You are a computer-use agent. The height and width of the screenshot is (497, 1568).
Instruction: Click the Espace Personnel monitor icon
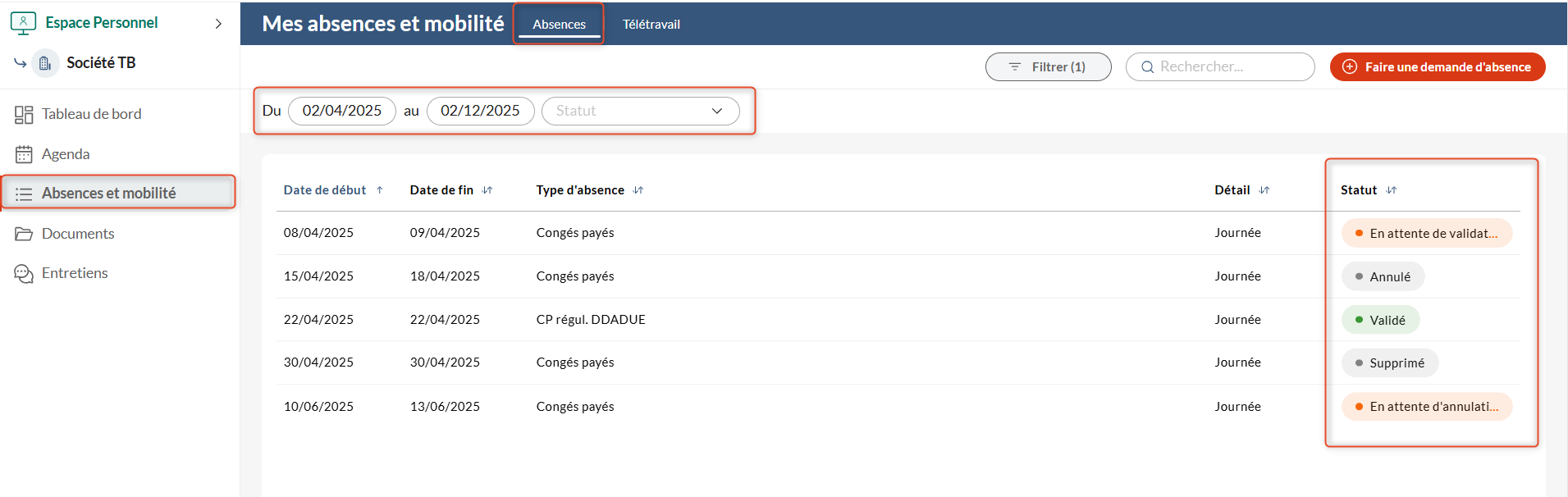[23, 23]
